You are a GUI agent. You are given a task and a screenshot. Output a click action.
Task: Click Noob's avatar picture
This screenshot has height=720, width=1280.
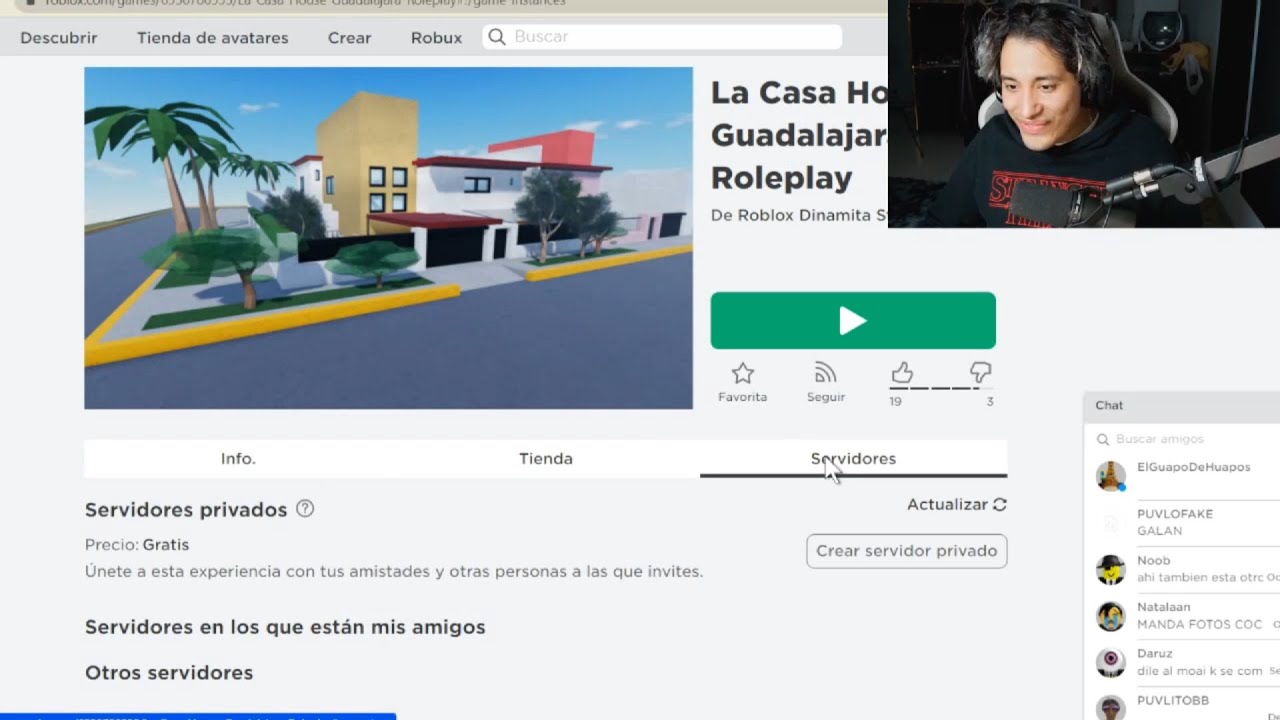(x=1111, y=570)
